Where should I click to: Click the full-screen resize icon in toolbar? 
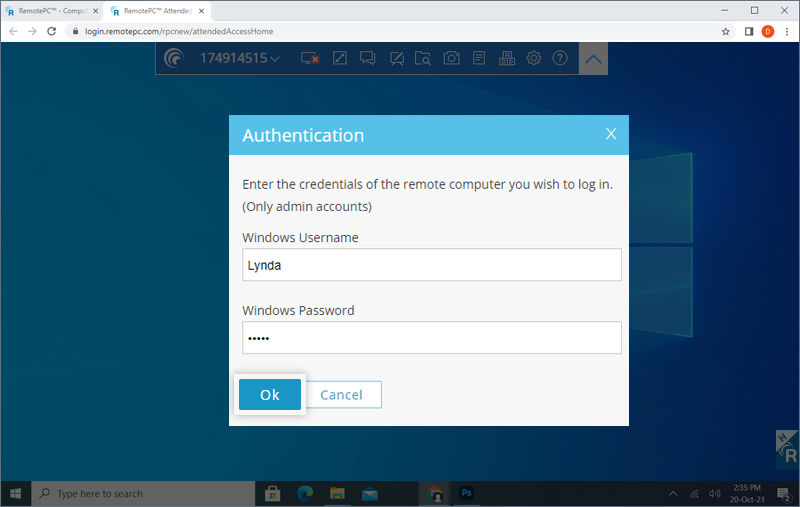pyautogui.click(x=340, y=58)
